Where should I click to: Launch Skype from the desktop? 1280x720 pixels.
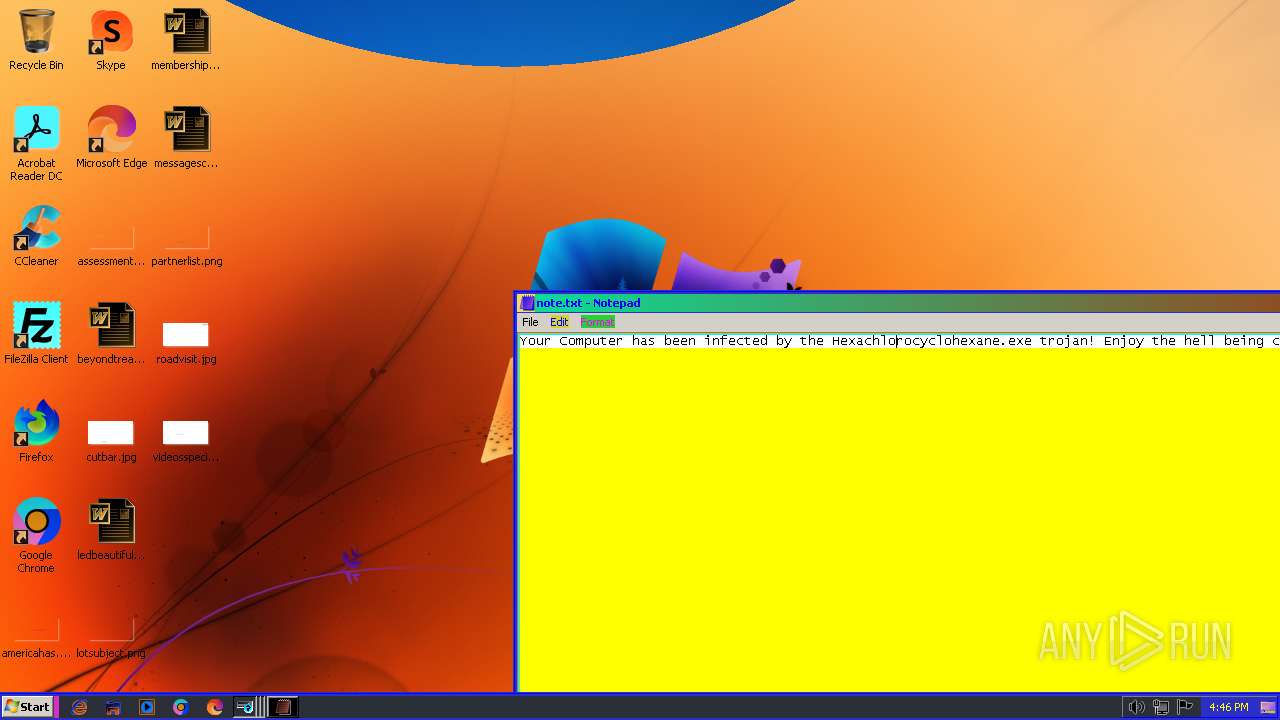pyautogui.click(x=111, y=40)
